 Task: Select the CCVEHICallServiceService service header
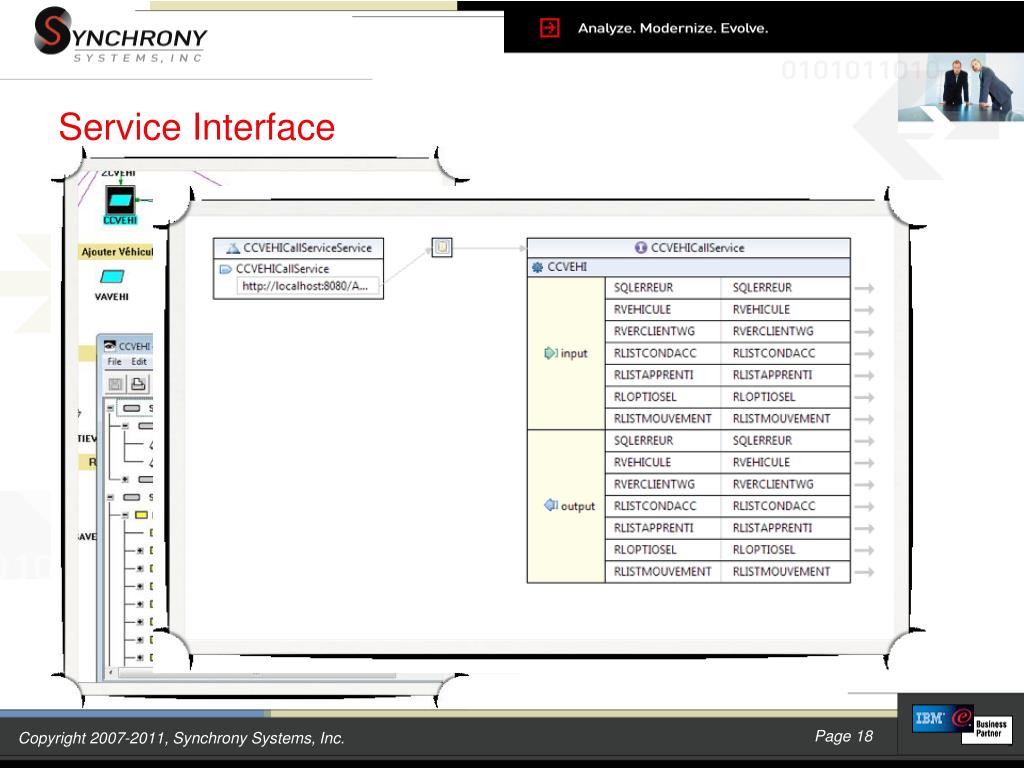click(x=298, y=248)
